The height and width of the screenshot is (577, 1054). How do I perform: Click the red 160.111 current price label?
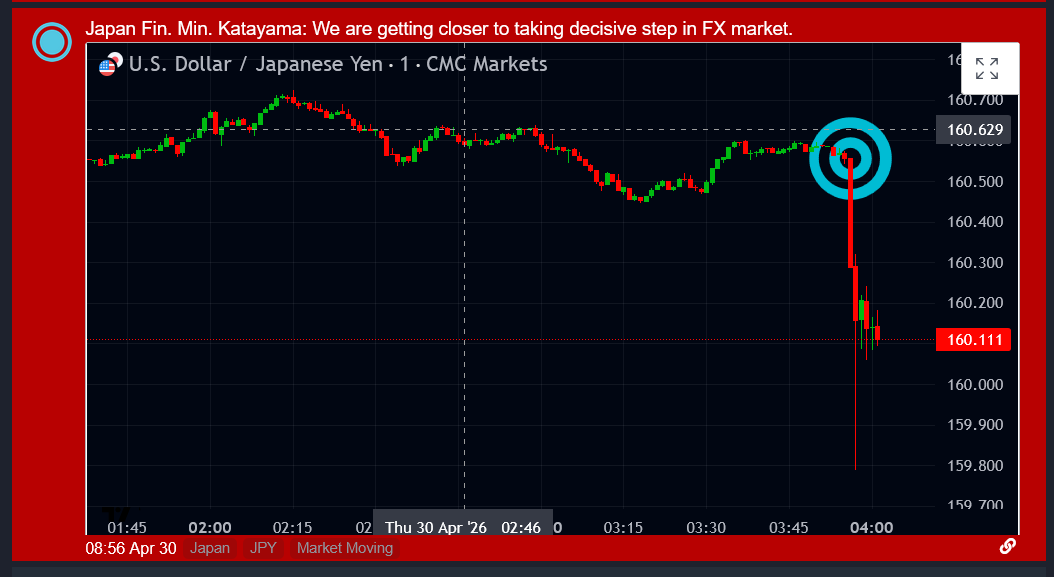point(973,340)
